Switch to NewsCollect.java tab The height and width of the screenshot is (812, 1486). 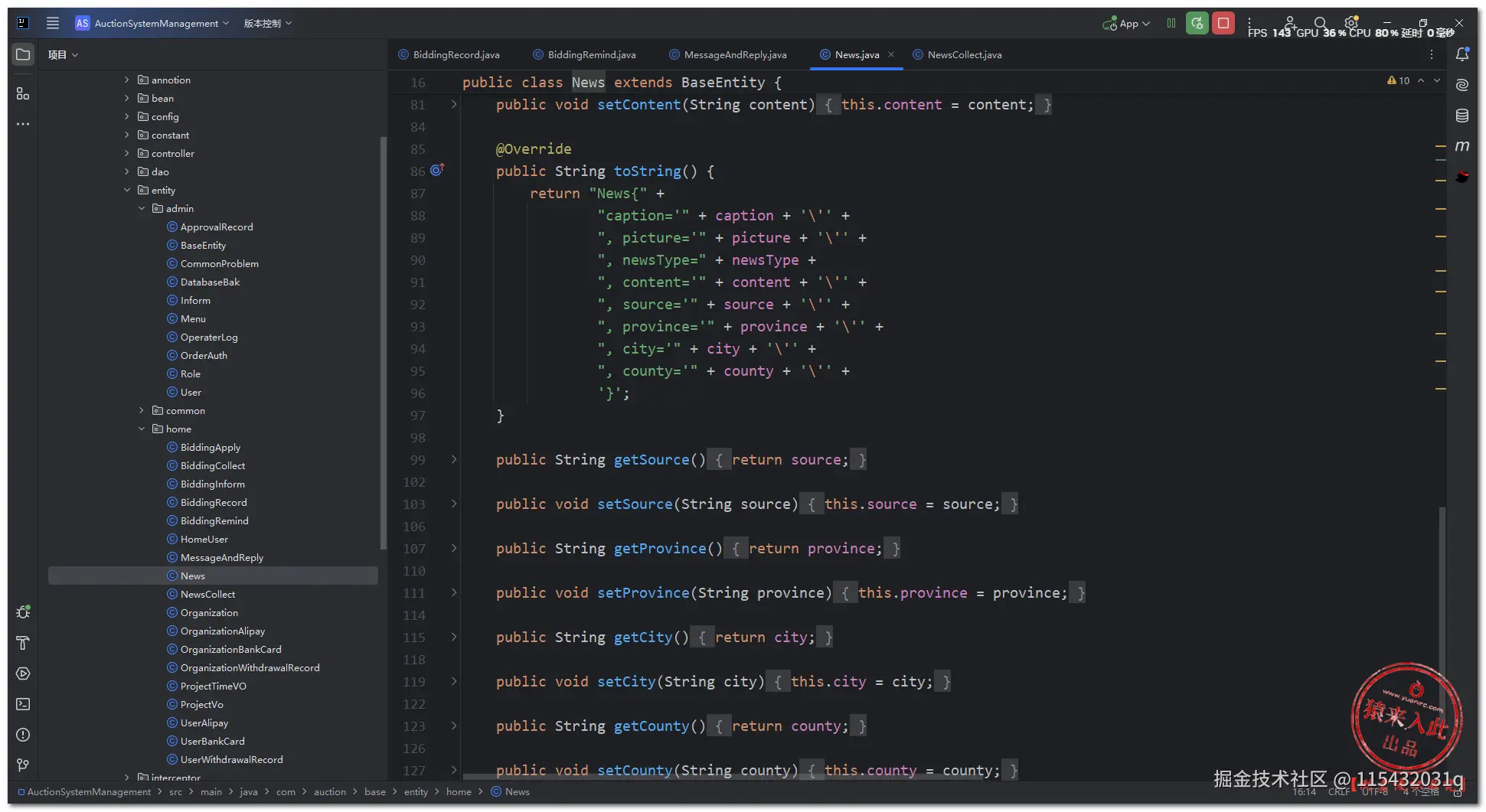coord(957,54)
